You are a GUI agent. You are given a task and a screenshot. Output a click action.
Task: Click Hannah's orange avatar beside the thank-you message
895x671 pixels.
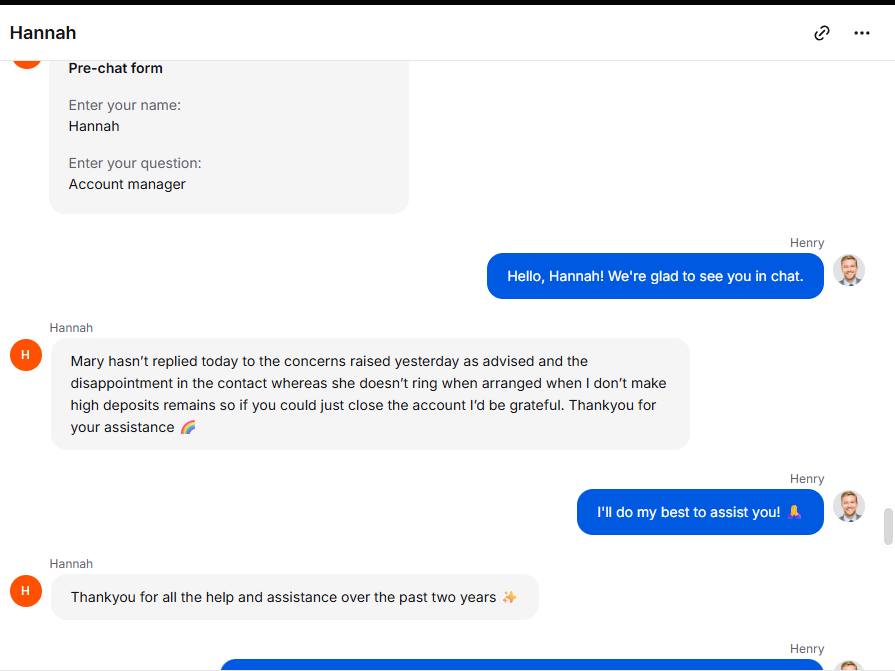click(x=26, y=591)
